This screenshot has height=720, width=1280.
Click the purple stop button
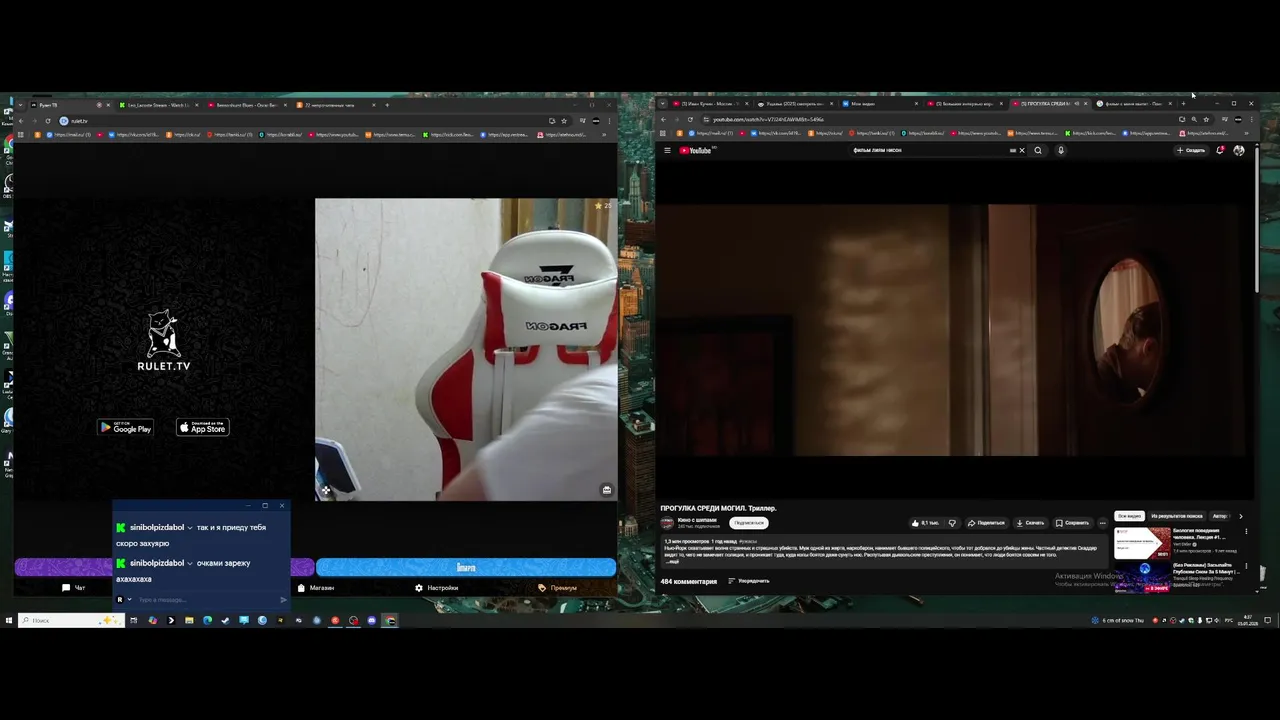(64, 567)
